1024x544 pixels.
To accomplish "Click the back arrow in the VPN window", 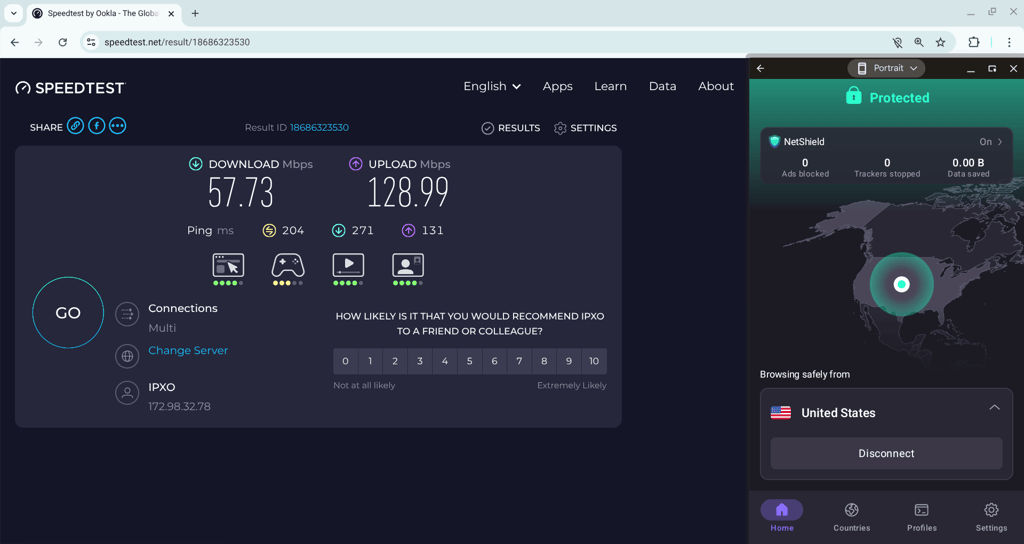I will (x=760, y=68).
